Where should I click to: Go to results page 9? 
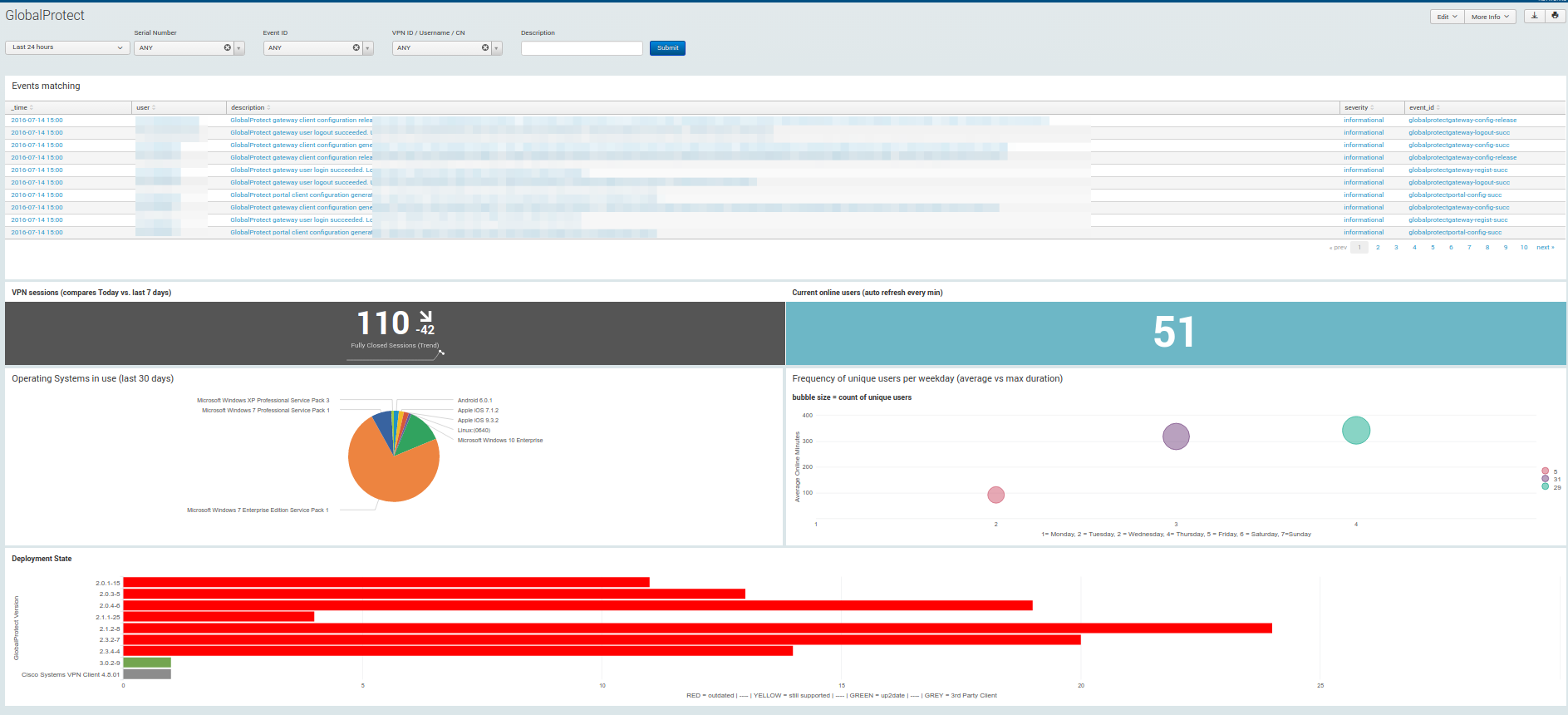coord(1506,248)
